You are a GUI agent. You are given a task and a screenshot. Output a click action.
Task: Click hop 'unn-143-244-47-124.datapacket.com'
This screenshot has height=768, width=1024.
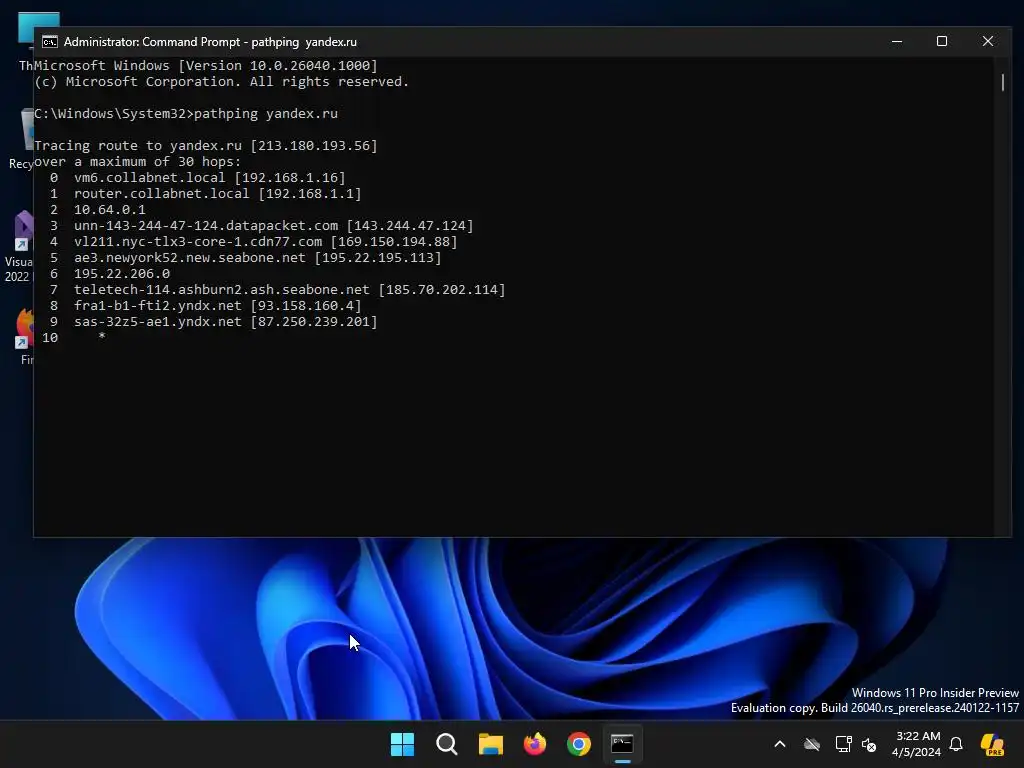click(x=206, y=226)
